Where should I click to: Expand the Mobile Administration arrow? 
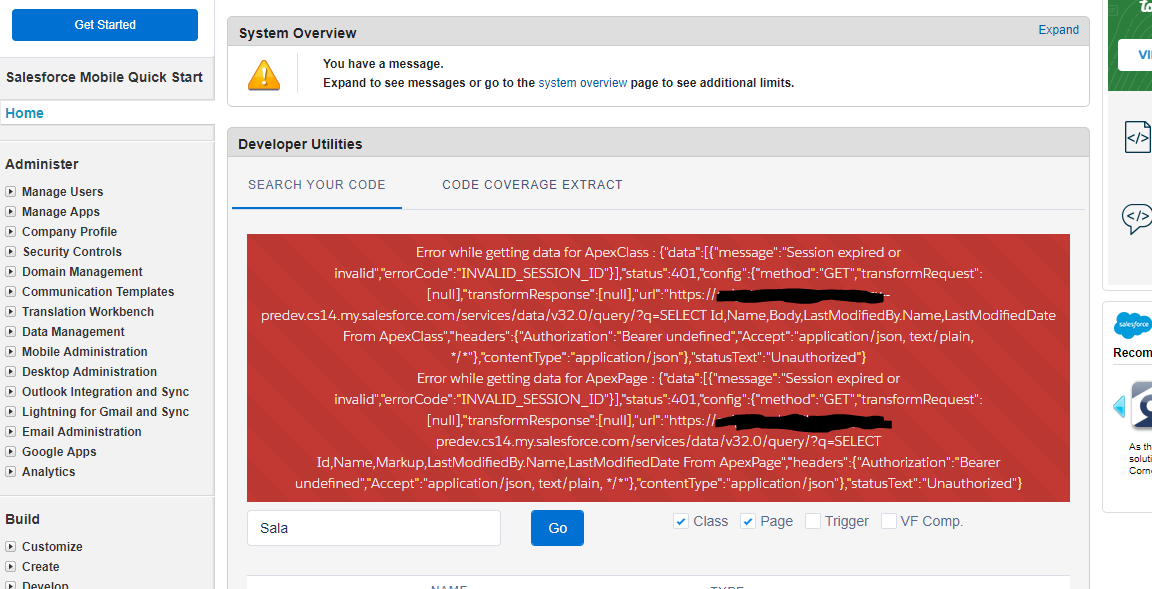[x=10, y=352]
